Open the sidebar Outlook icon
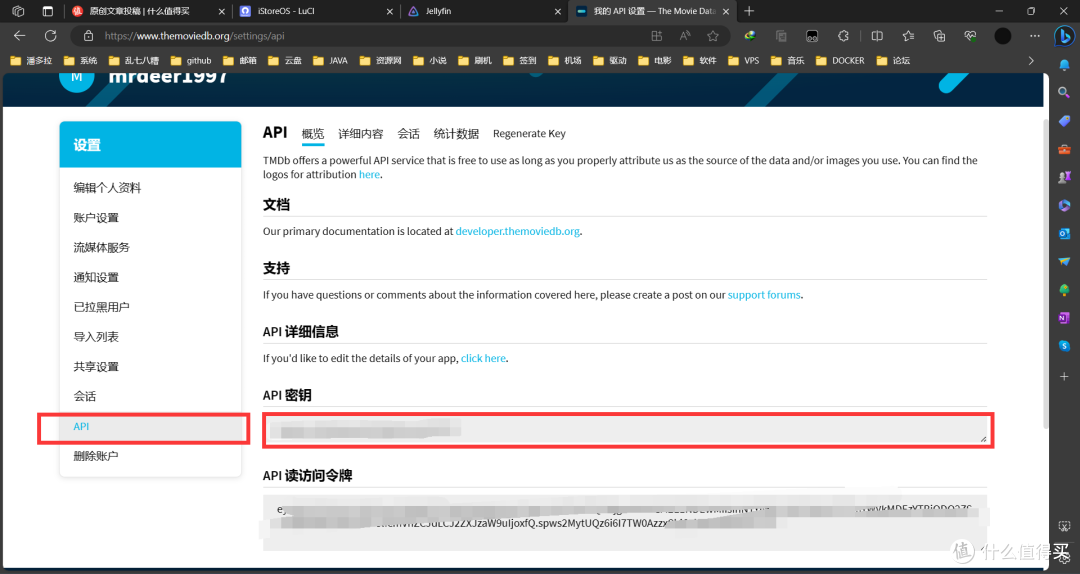The height and width of the screenshot is (574, 1080). (1064, 234)
